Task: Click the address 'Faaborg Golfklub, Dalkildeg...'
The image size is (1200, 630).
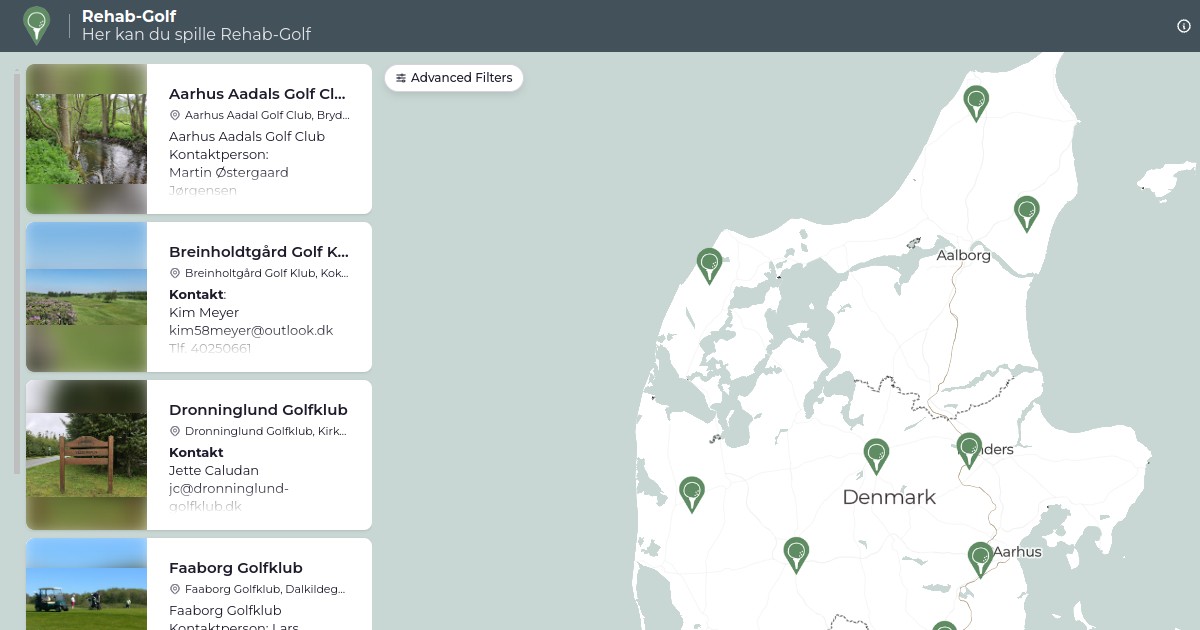Action: [x=265, y=589]
